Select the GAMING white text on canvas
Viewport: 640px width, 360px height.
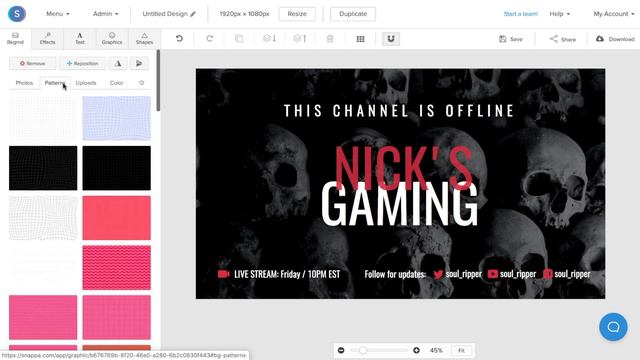(399, 205)
